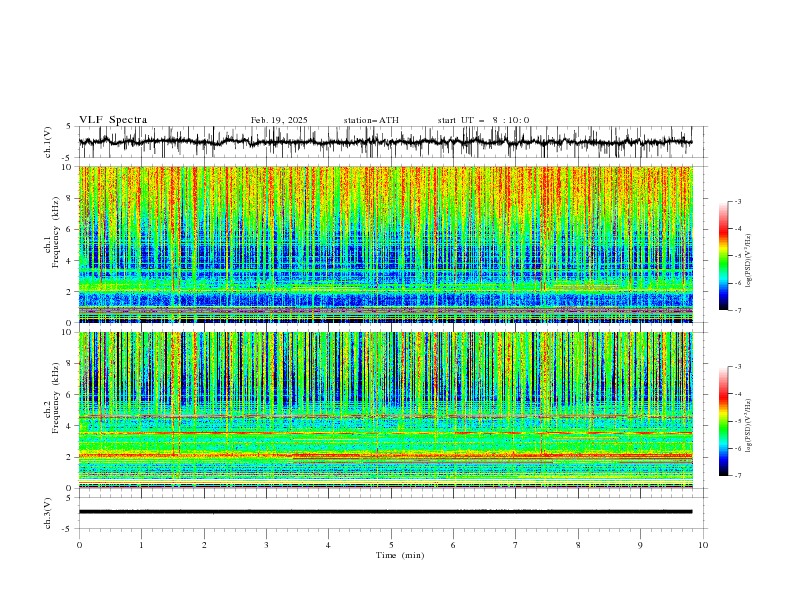Click the "station=ATH" label
Viewport: 792px width, 612px height.
(x=371, y=120)
